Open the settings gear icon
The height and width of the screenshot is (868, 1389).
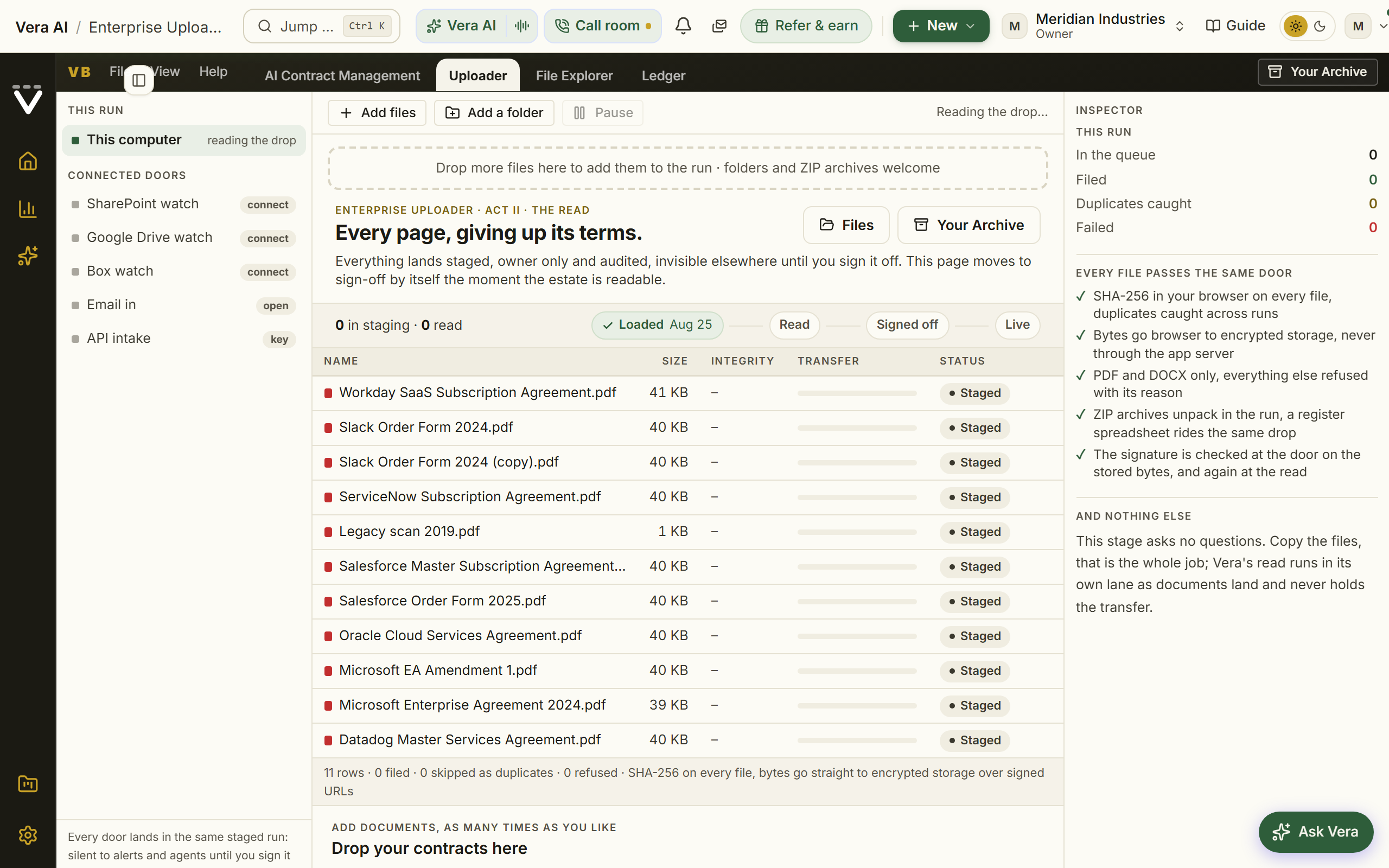[x=28, y=835]
